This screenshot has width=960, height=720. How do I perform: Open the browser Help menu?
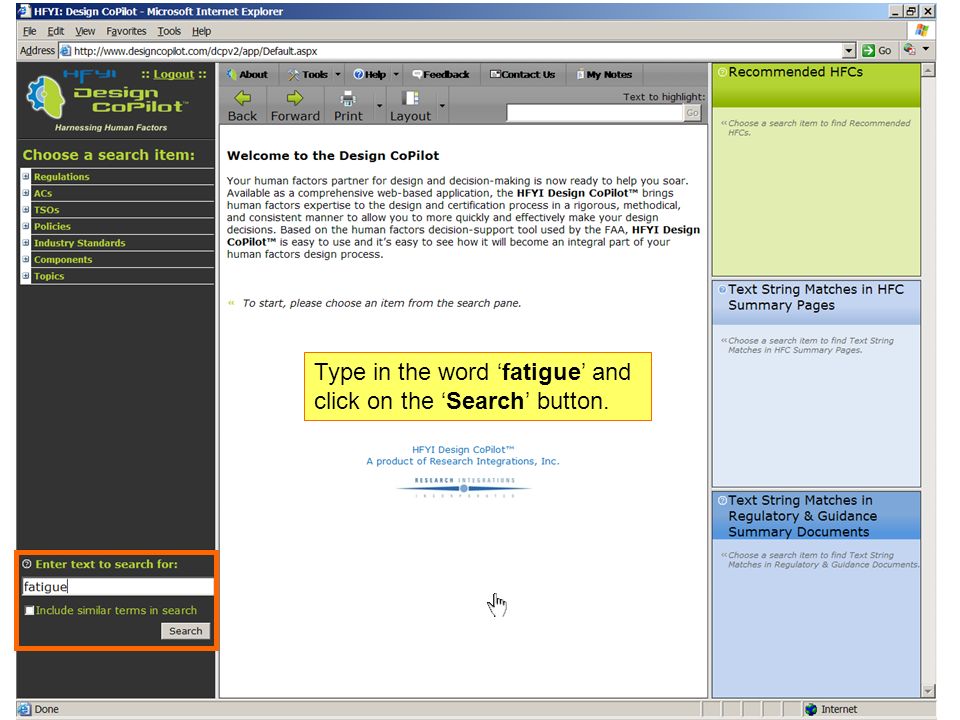tap(201, 31)
